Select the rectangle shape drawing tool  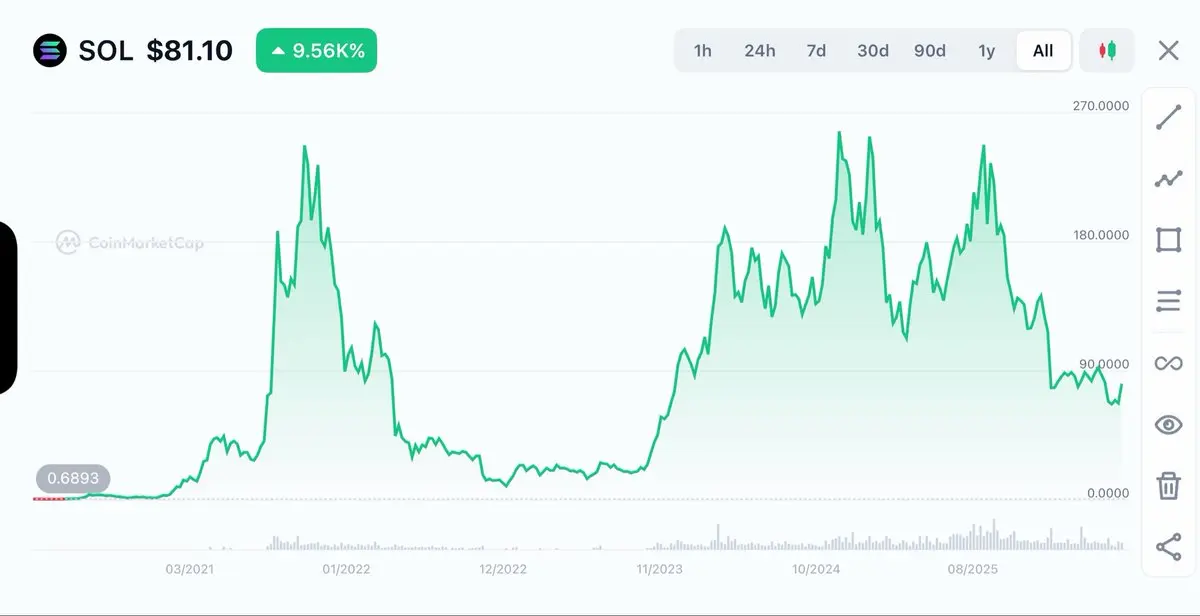(1168, 240)
